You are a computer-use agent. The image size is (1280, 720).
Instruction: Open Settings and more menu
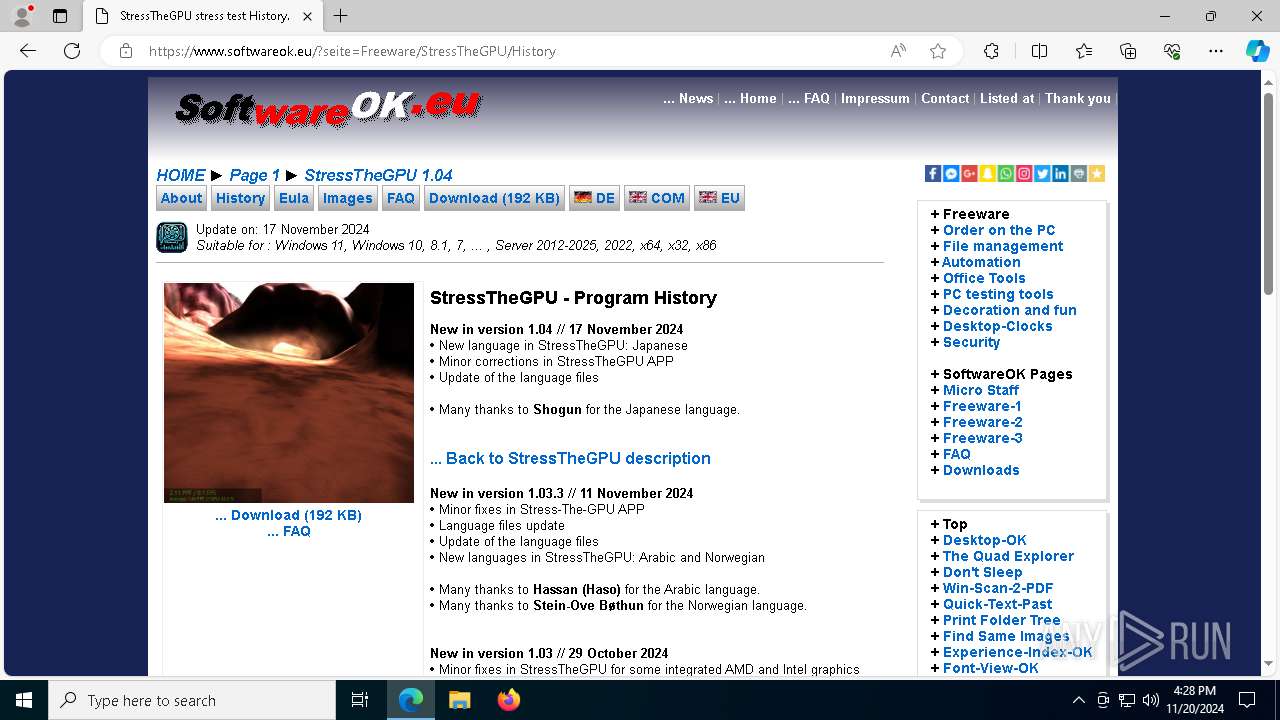1216,51
